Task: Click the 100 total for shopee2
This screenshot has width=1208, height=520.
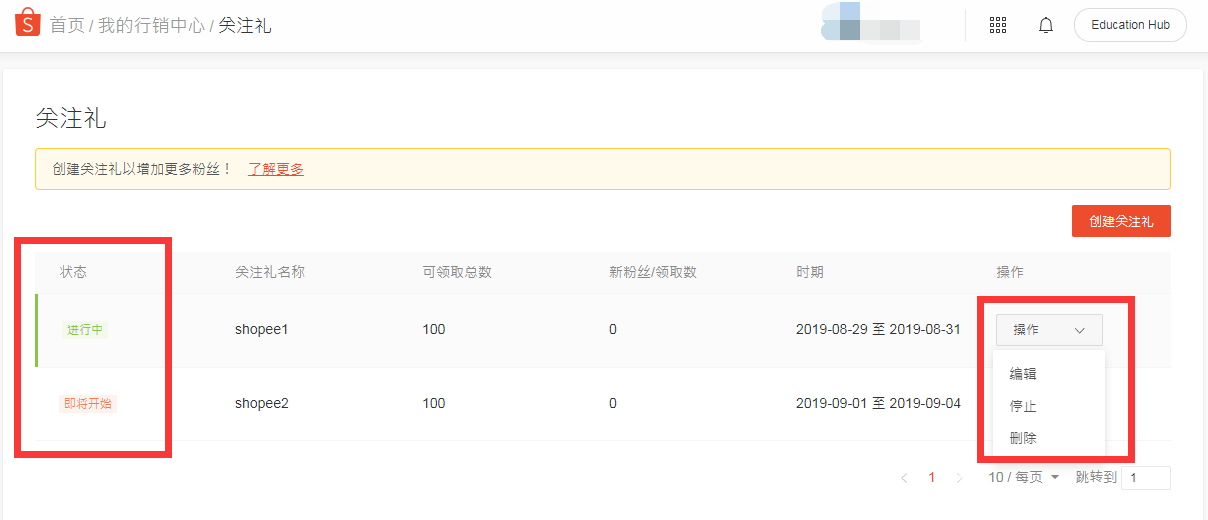Action: tap(434, 403)
